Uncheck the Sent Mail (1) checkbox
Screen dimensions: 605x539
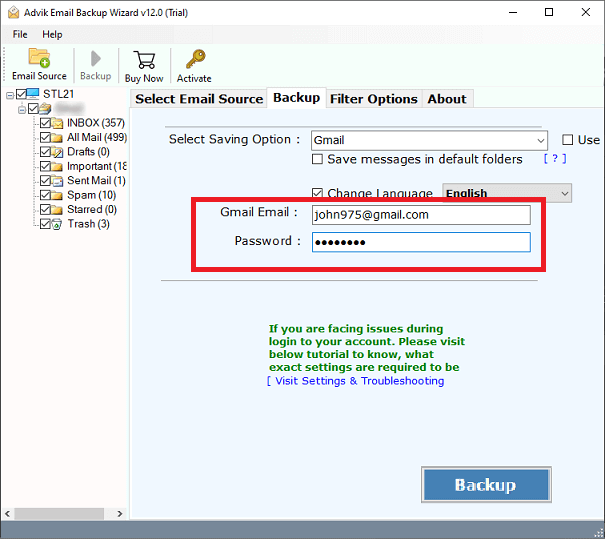click(45, 181)
